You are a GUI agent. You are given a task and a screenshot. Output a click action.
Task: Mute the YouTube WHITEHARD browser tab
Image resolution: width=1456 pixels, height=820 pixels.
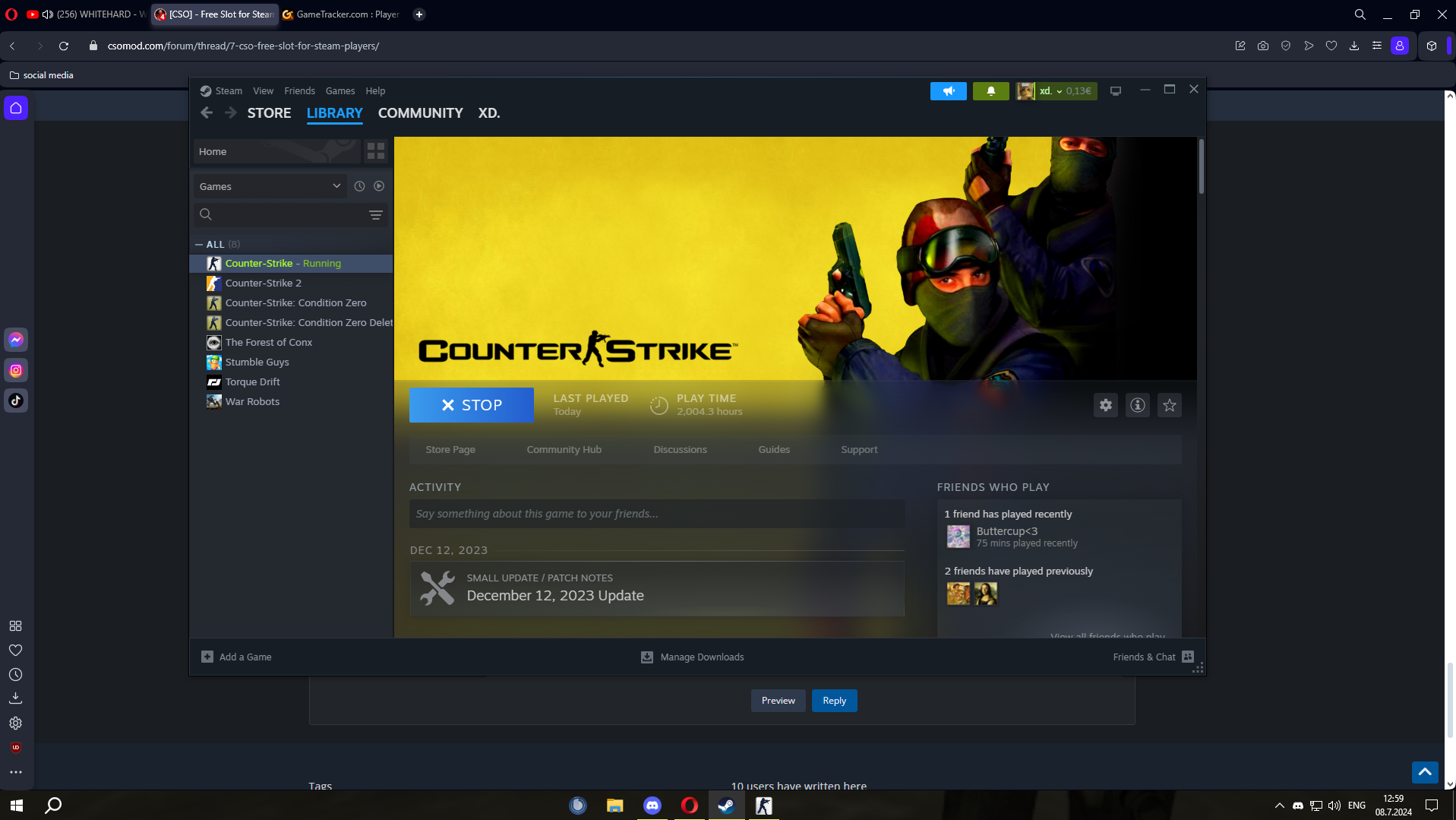click(x=48, y=14)
